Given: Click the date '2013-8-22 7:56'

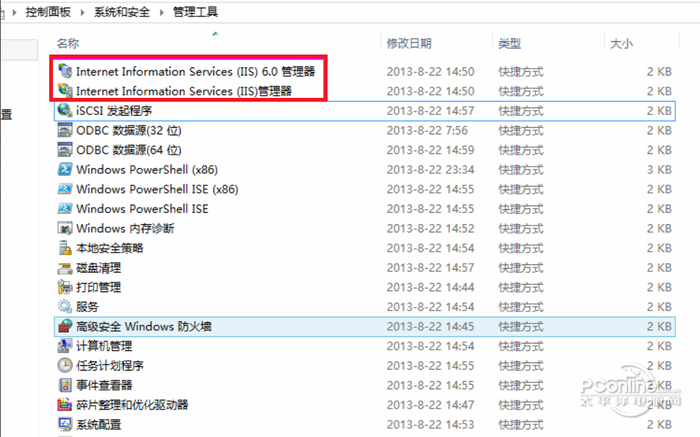Looking at the screenshot, I should (427, 130).
